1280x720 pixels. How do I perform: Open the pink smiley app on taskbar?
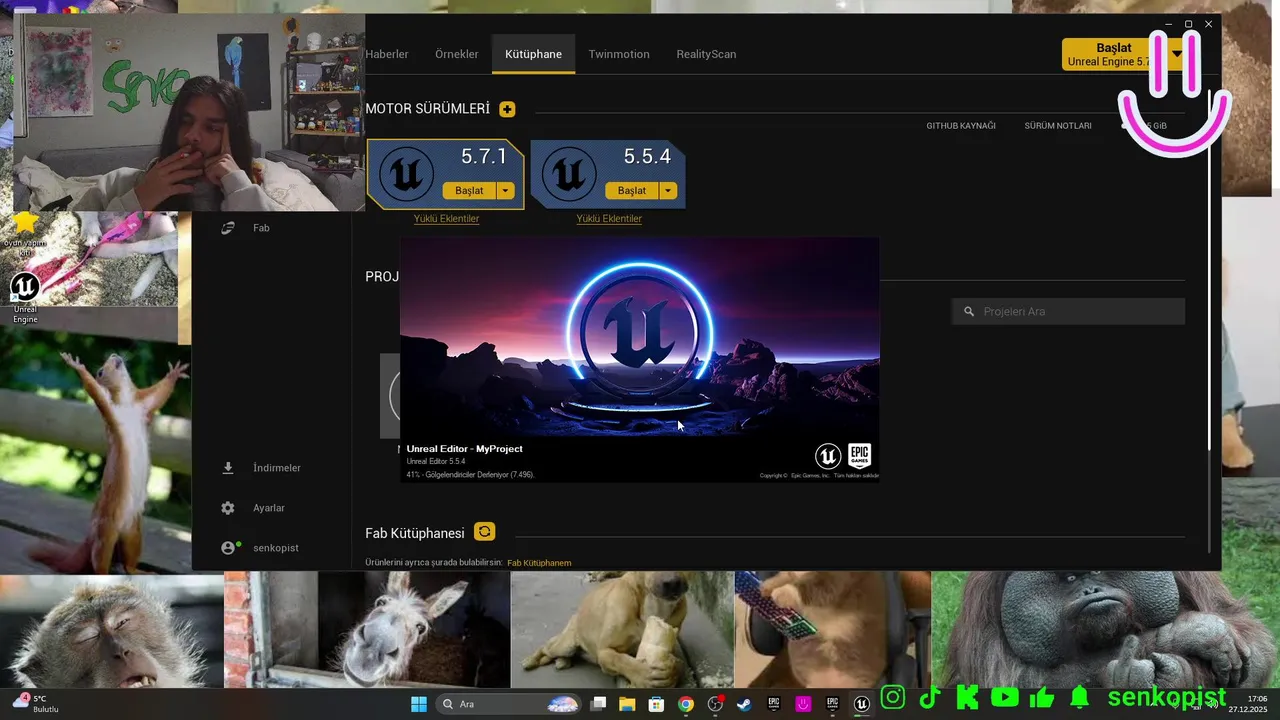(x=803, y=704)
